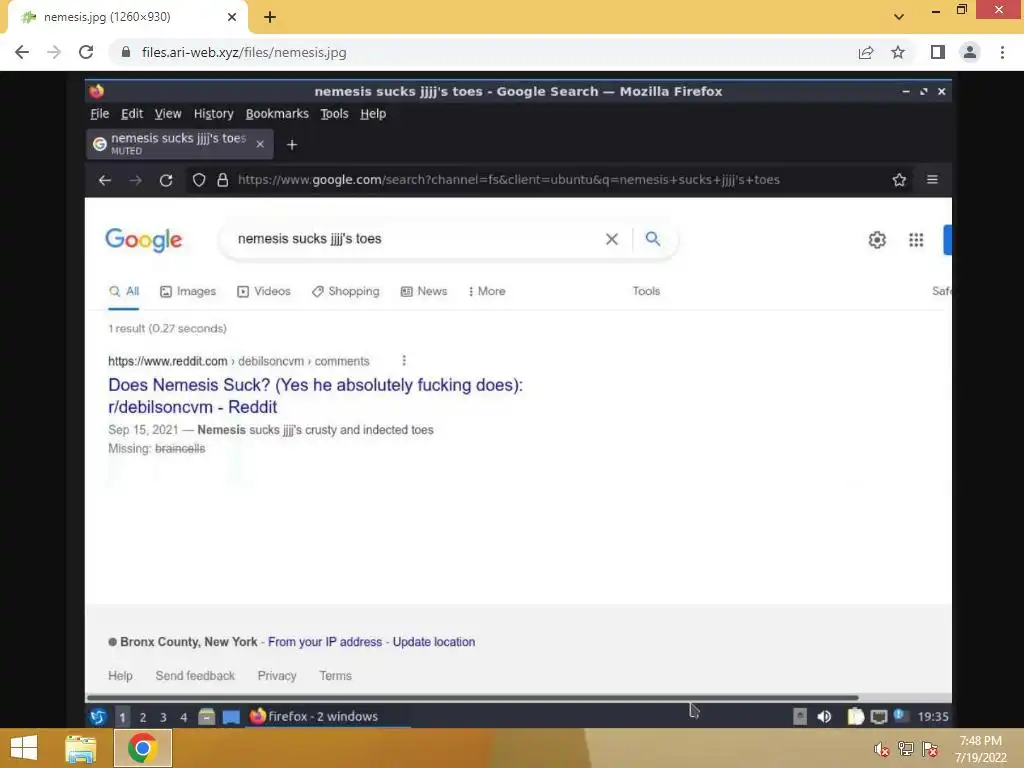Go back in the Chrome browser
The width and height of the screenshot is (1024, 768).
(x=22, y=52)
